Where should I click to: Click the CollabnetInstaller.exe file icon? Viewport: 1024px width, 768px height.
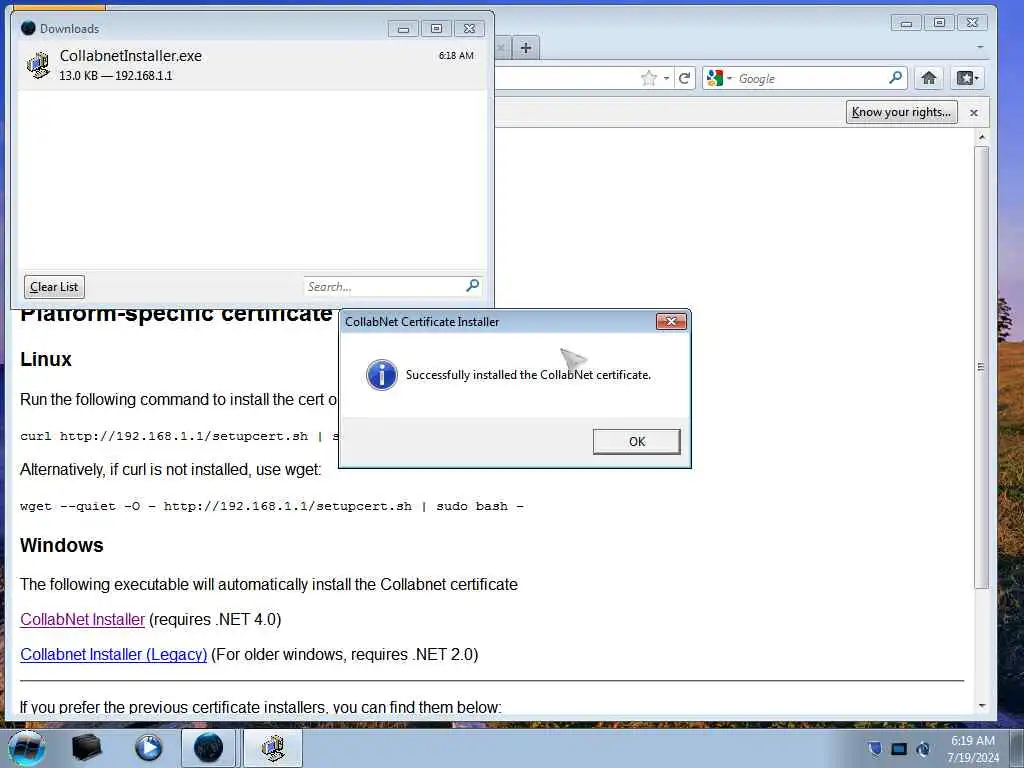point(38,65)
